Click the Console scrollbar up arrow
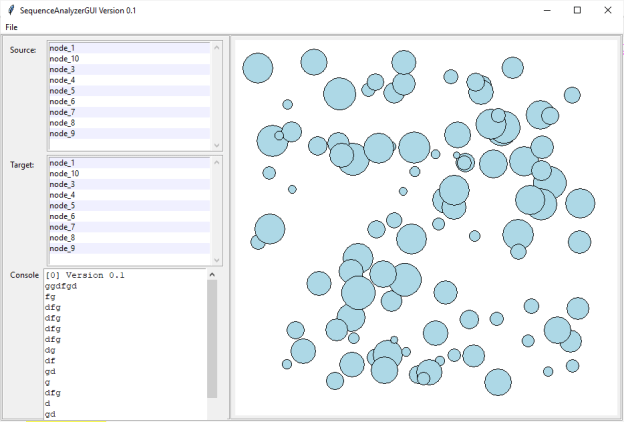This screenshot has height=422, width=624. (212, 274)
